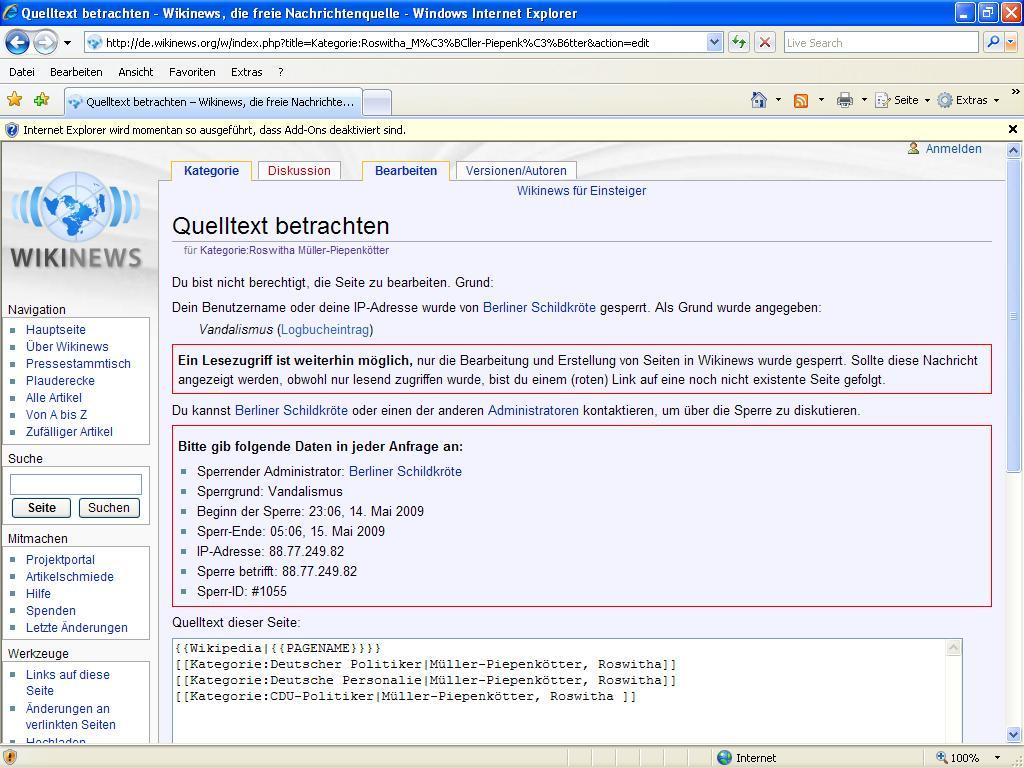Image resolution: width=1024 pixels, height=768 pixels.
Task: Open the Print dropdown arrow
Action: [864, 100]
